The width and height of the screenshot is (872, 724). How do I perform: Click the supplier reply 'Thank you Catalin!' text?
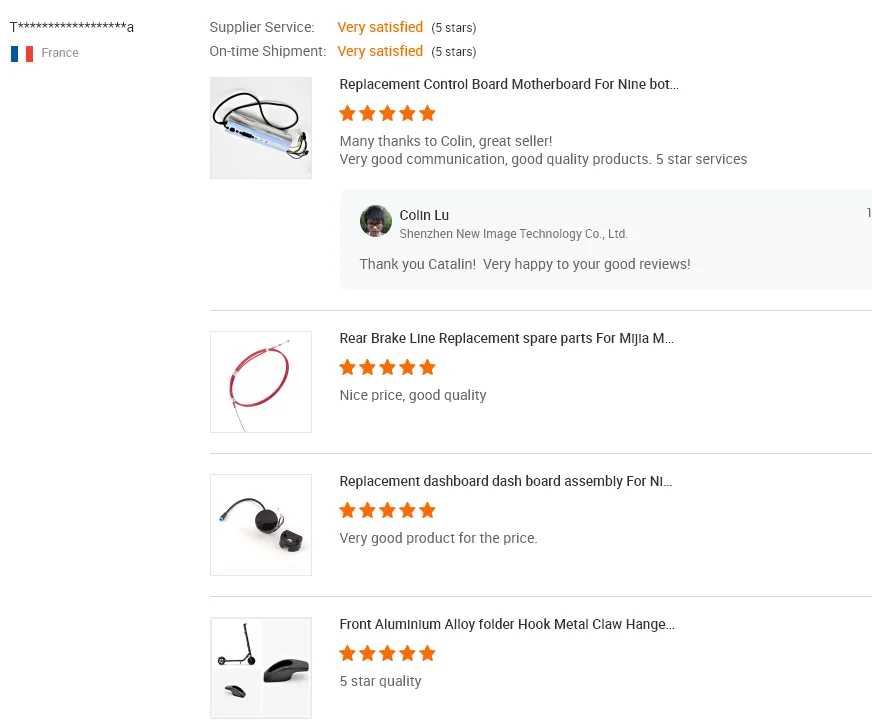click(525, 265)
